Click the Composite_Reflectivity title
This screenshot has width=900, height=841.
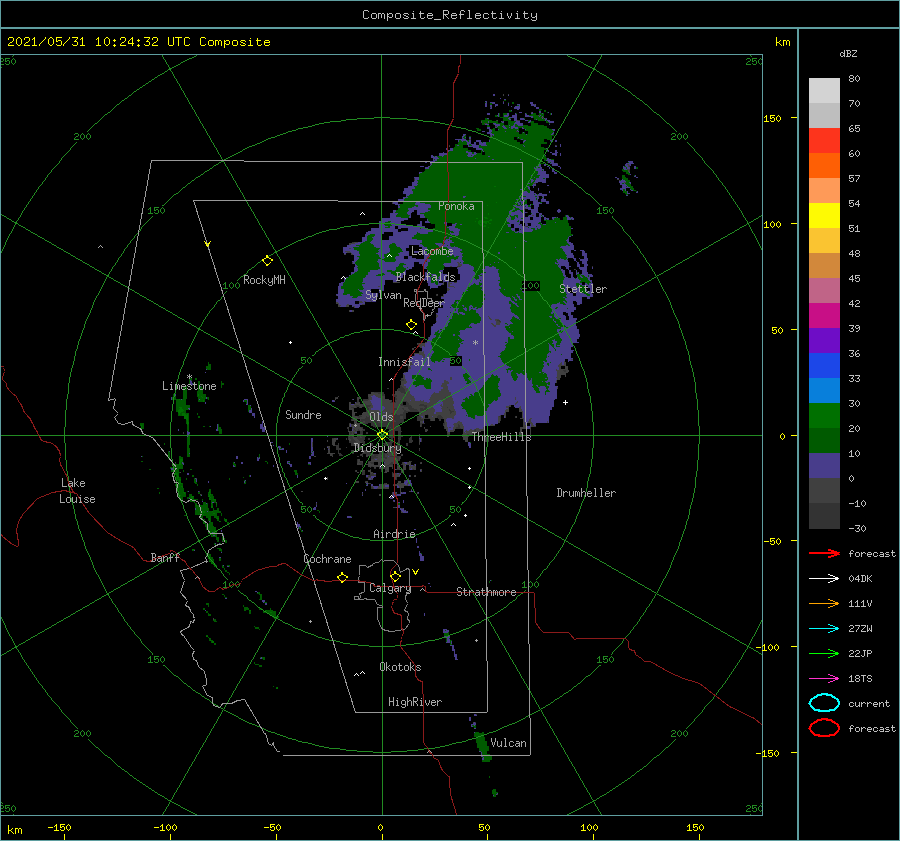click(x=450, y=15)
